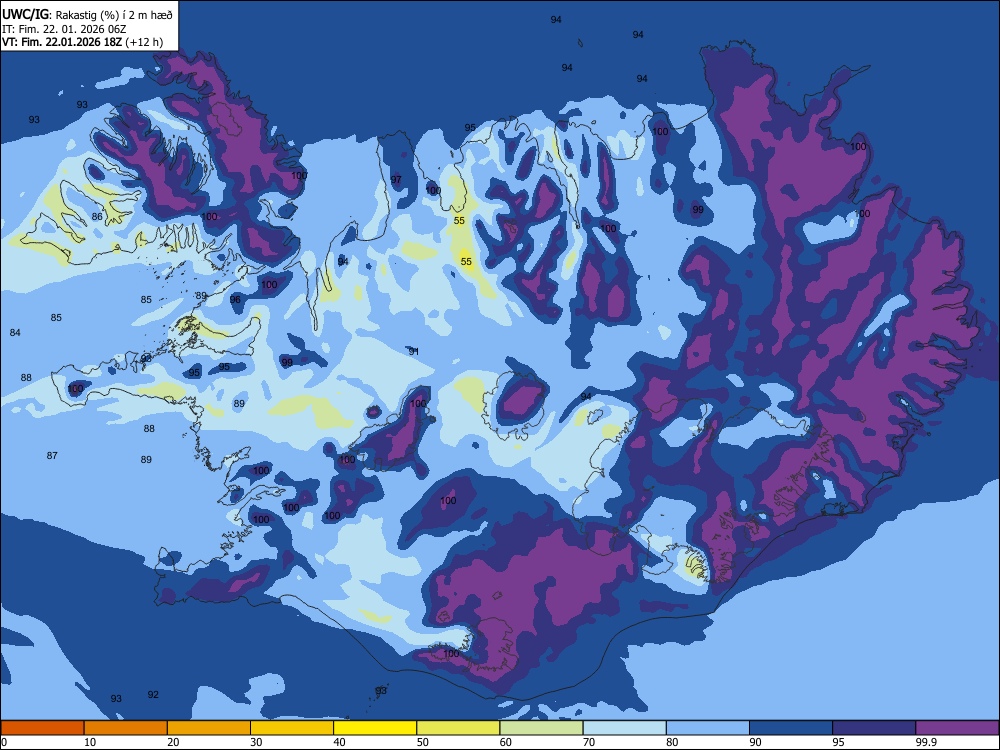1000x750 pixels.
Task: Click the '99.9' legend scale label
Action: click(x=926, y=742)
